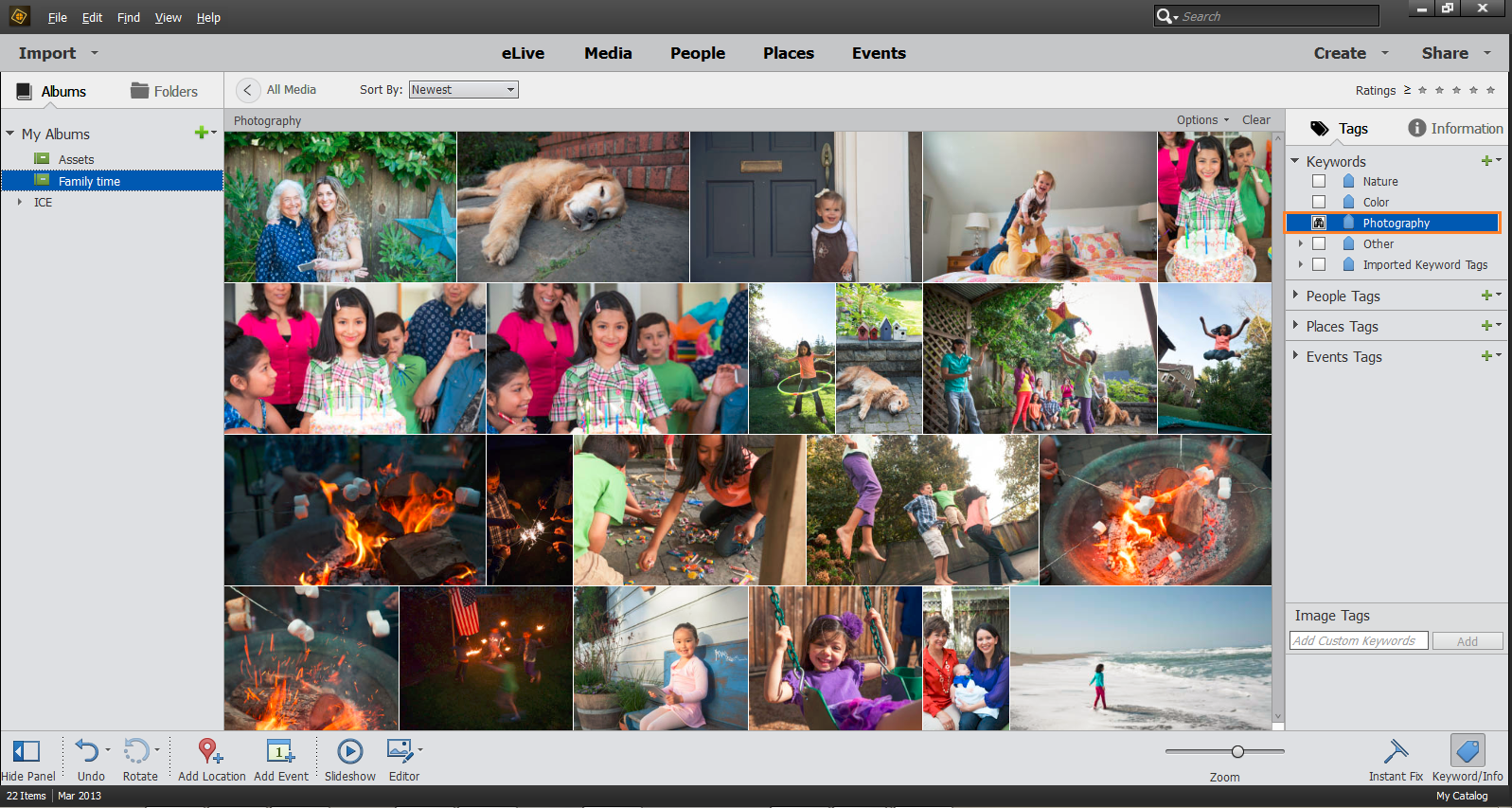This screenshot has width=1512, height=808.
Task: Adjust the thumbnail Zoom slider
Action: tap(1237, 752)
